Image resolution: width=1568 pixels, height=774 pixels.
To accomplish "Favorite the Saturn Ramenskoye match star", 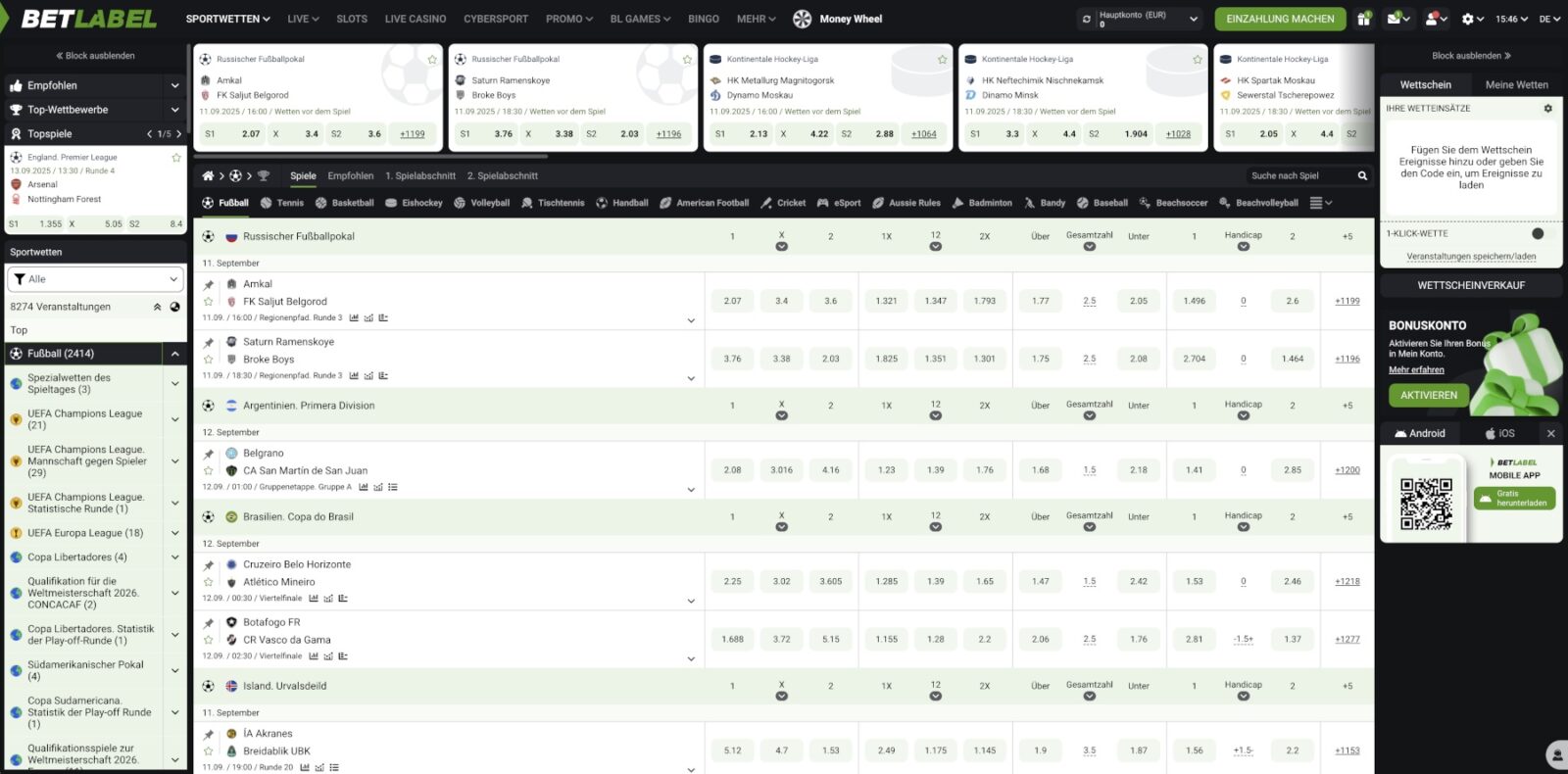I will pyautogui.click(x=209, y=360).
